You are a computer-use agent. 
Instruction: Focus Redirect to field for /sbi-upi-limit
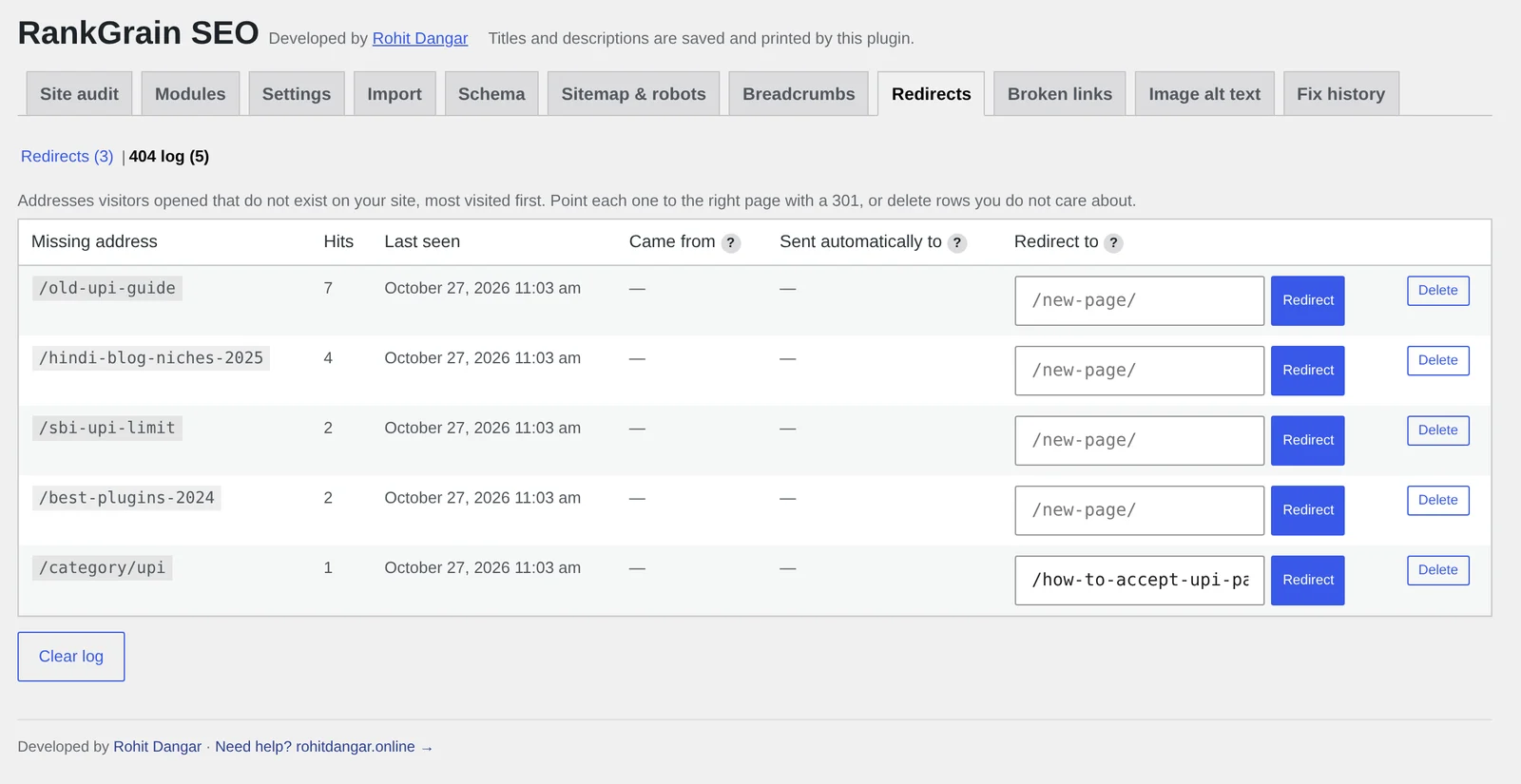[x=1140, y=441]
